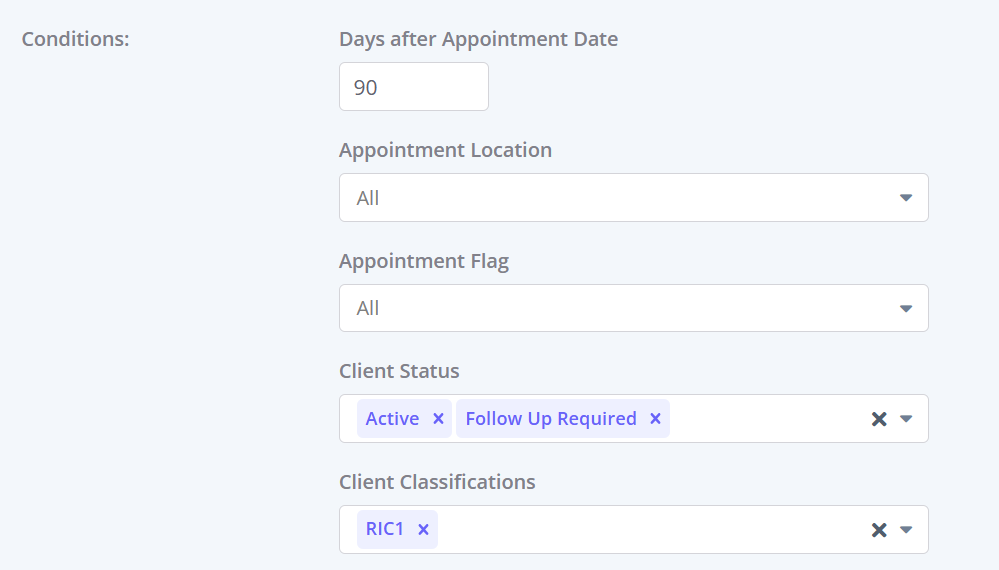Expand the Appointment Location dropdown arrow
Viewport: 999px width, 570px height.
905,198
